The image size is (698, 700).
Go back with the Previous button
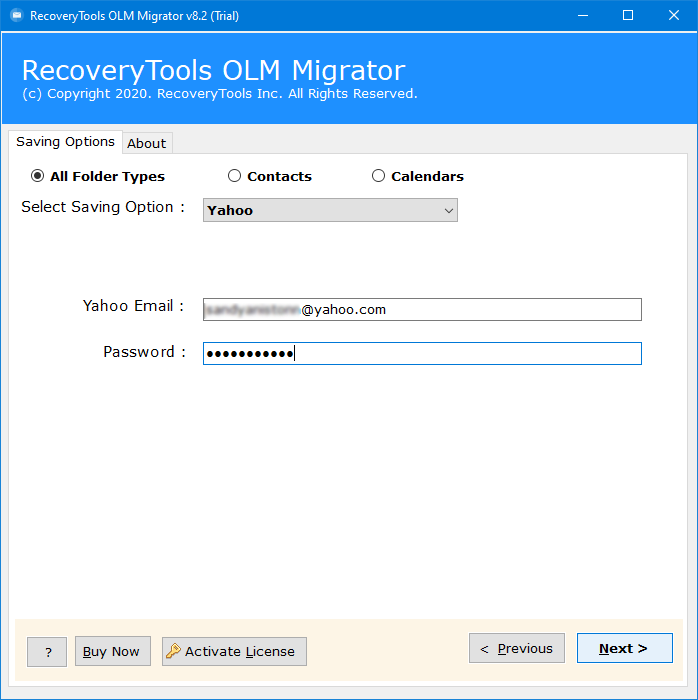pyautogui.click(x=517, y=648)
